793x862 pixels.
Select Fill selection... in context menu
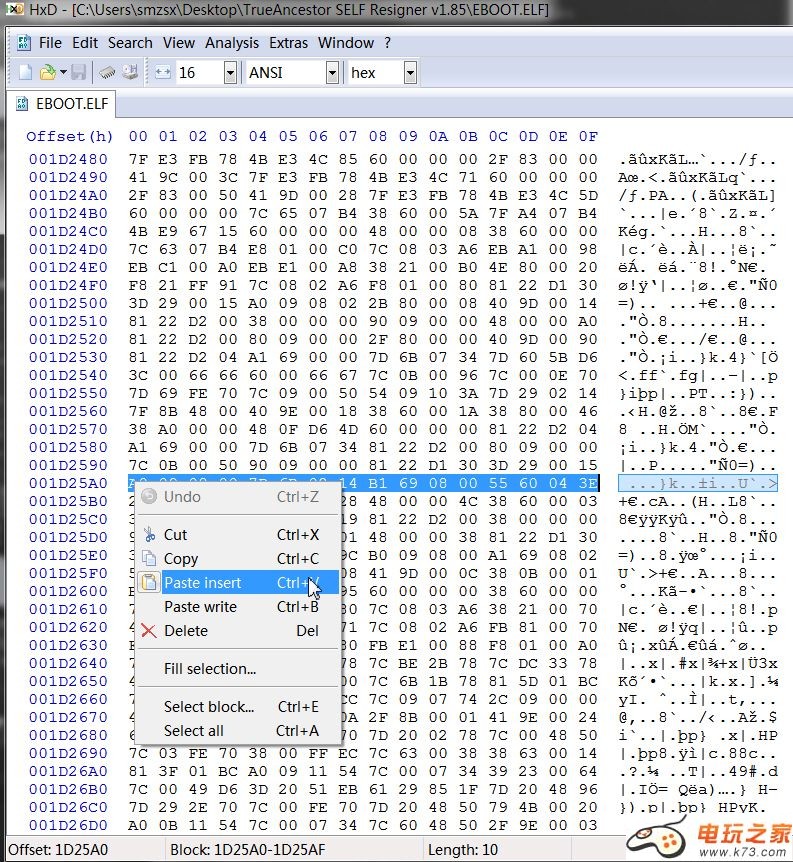coord(210,669)
